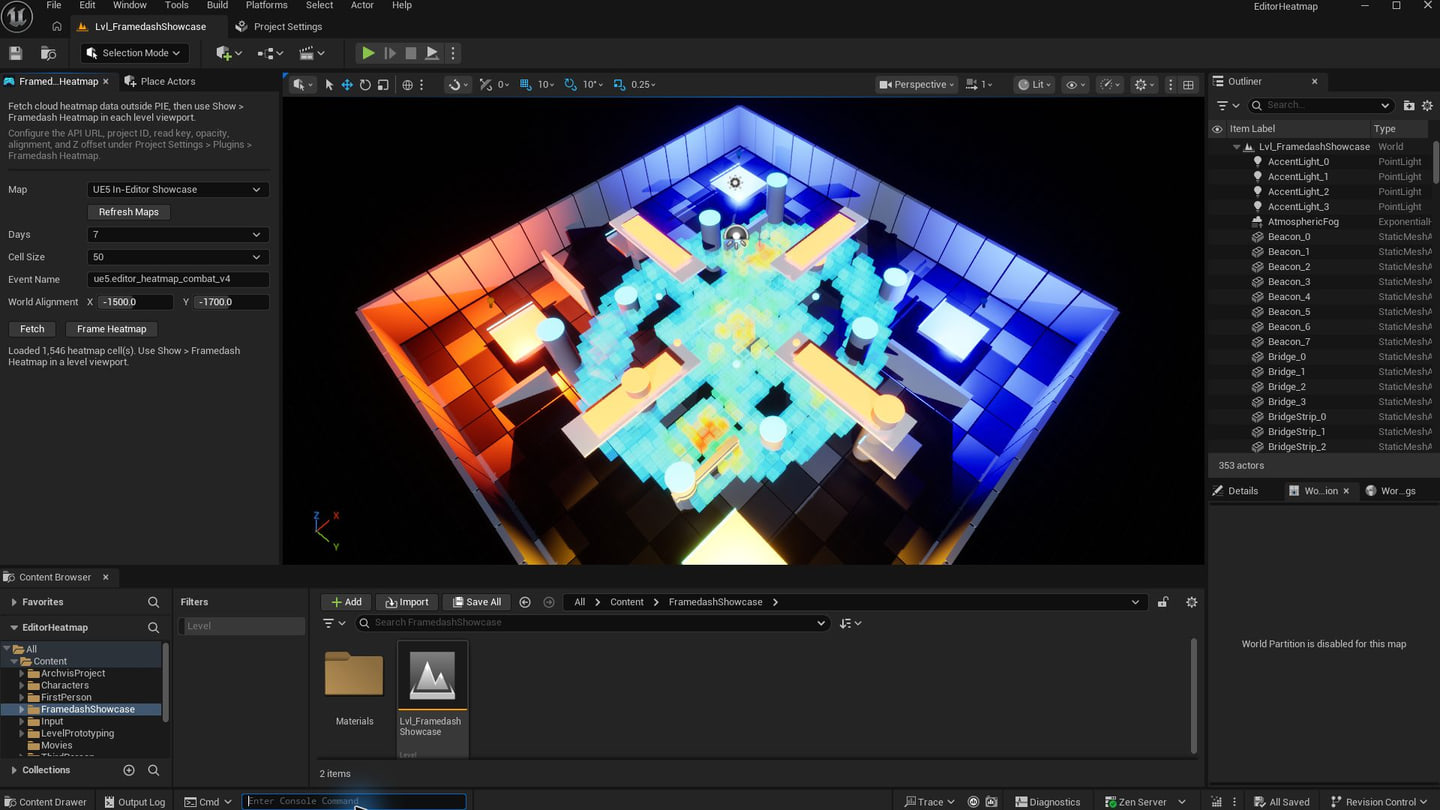Switch to the Project Settings tab
Image resolution: width=1440 pixels, height=810 pixels.
point(278,27)
